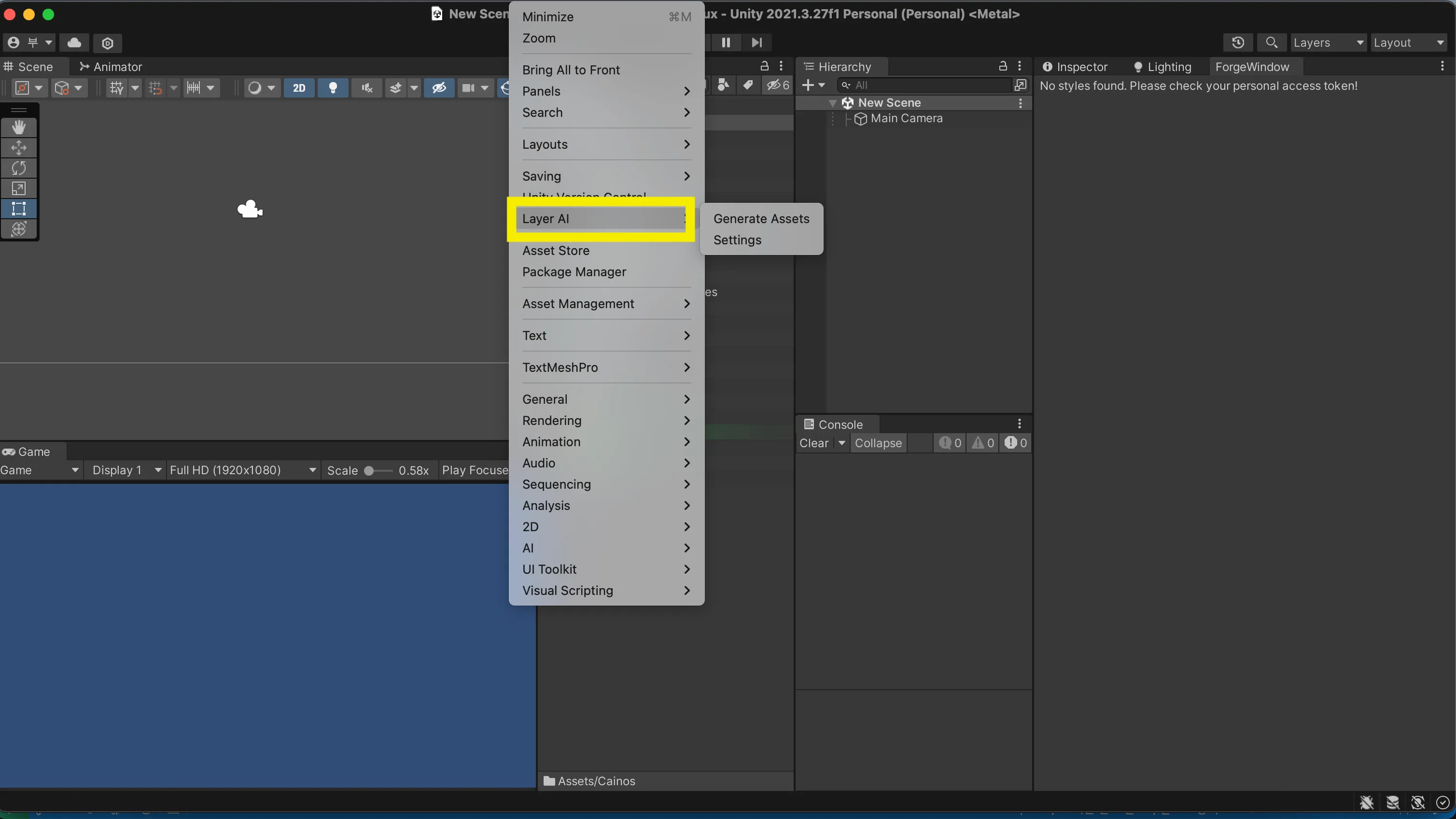
Task: Choose Generate Assets from submenu
Action: (x=761, y=219)
